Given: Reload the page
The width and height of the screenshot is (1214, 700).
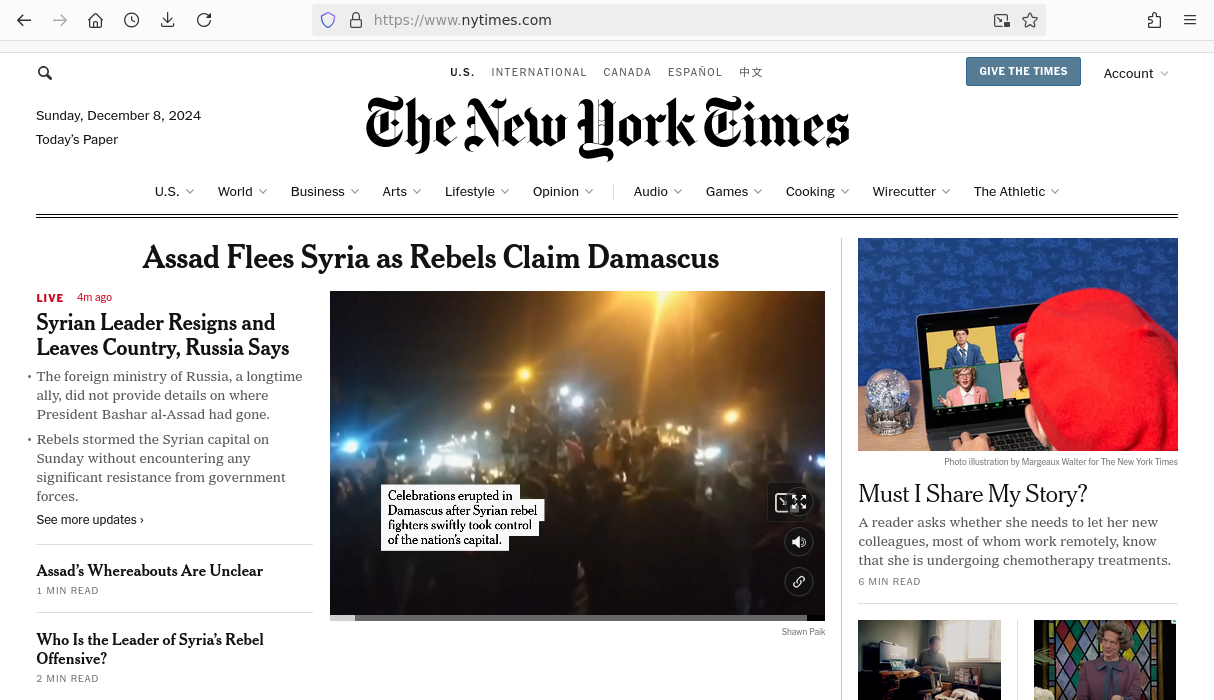Looking at the screenshot, I should [x=204, y=20].
